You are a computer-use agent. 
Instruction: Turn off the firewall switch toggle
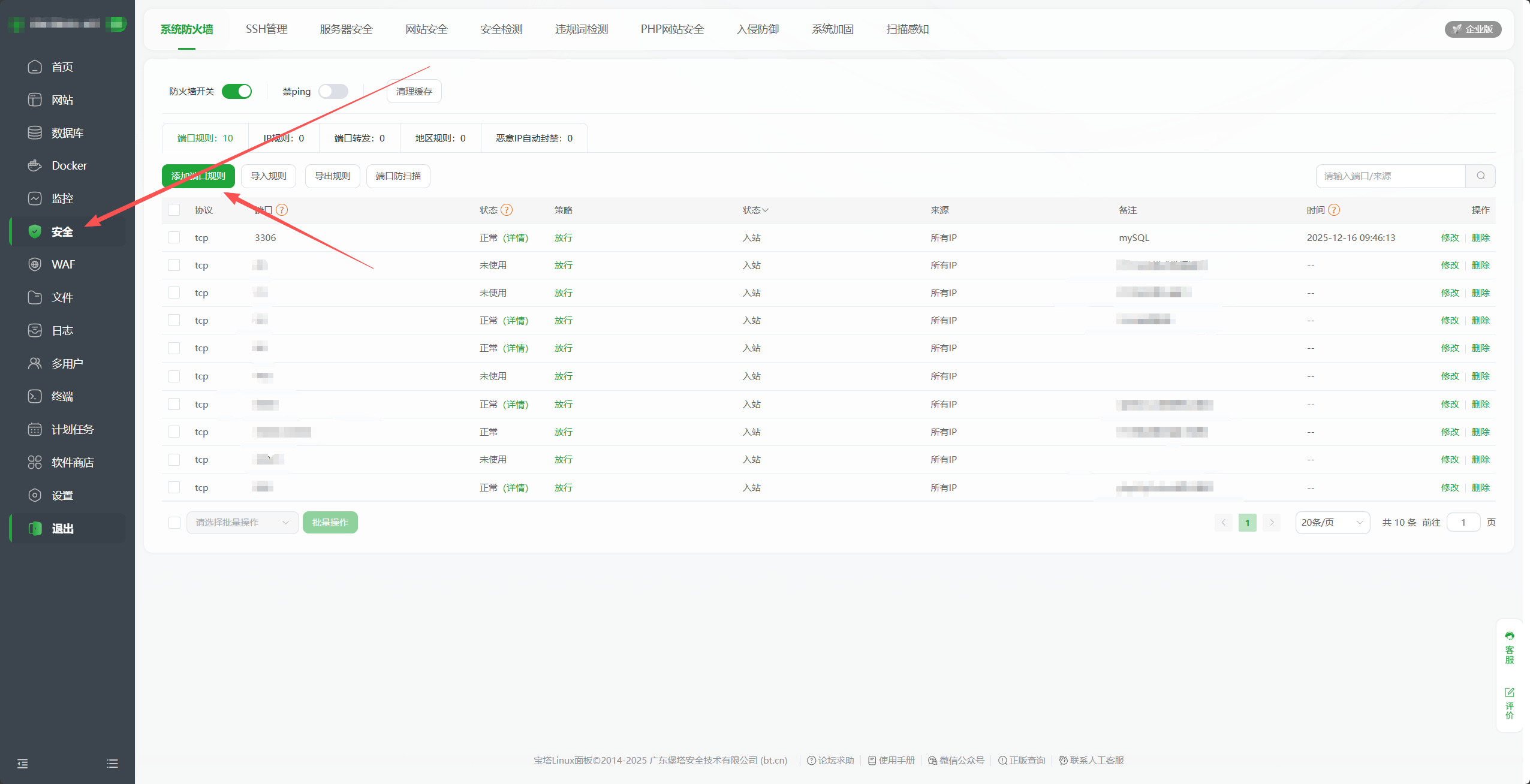237,91
